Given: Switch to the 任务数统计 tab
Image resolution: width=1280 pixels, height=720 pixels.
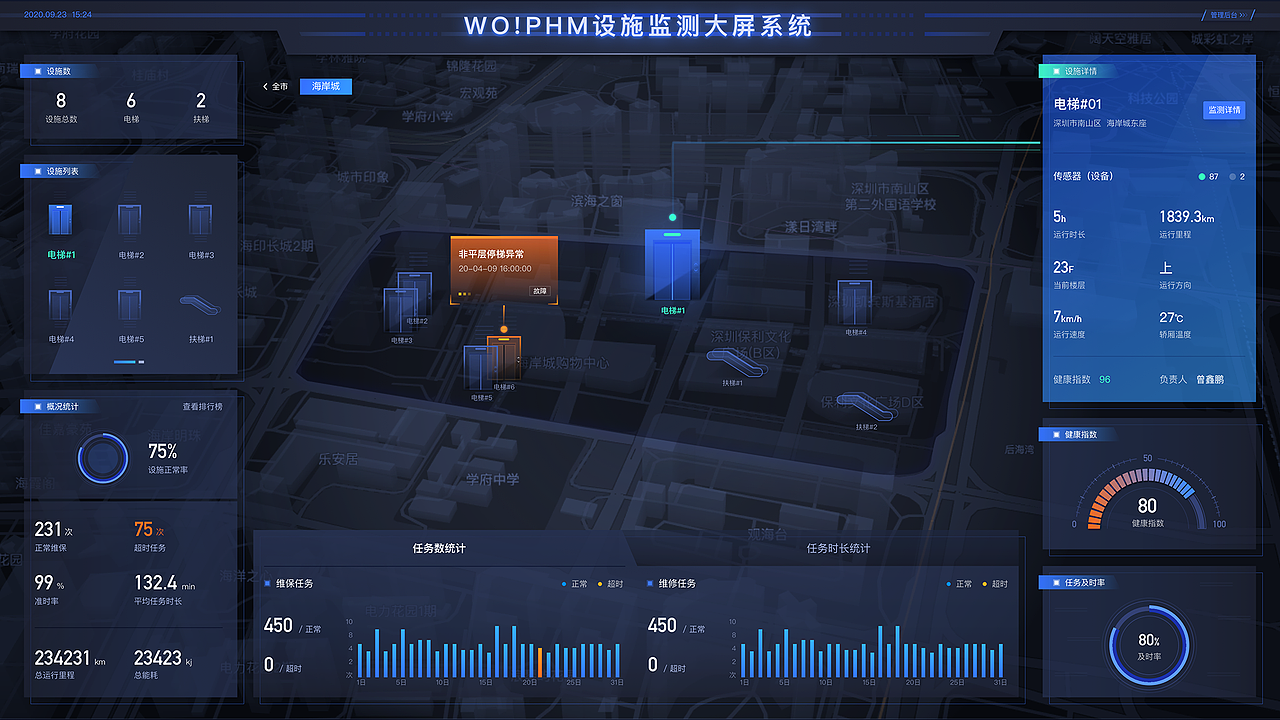Looking at the screenshot, I should [x=439, y=548].
